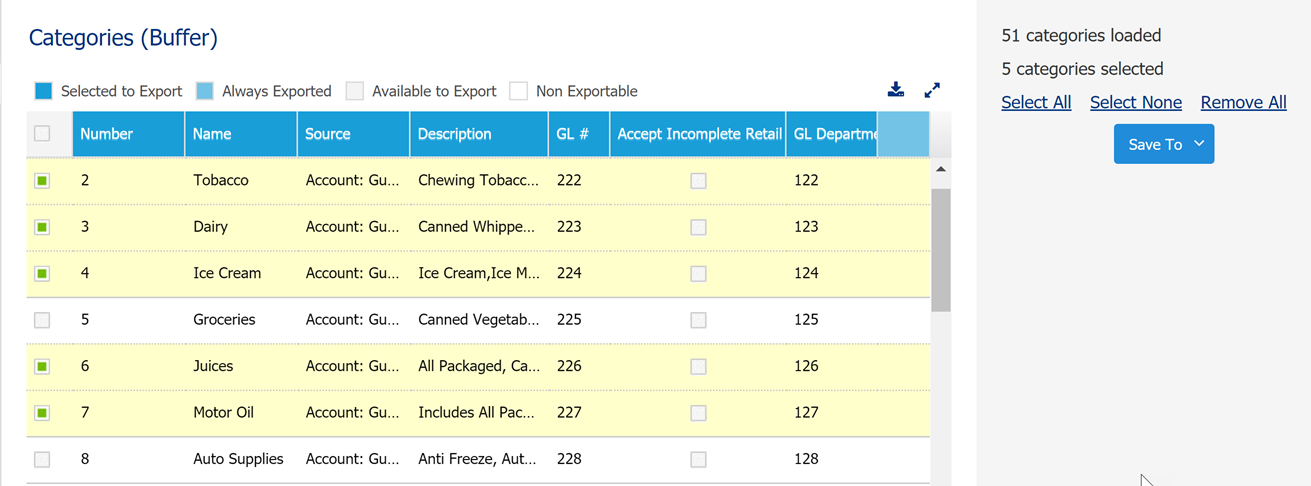Click the scrollbar up arrow
This screenshot has width=1311, height=486.
coord(940,170)
